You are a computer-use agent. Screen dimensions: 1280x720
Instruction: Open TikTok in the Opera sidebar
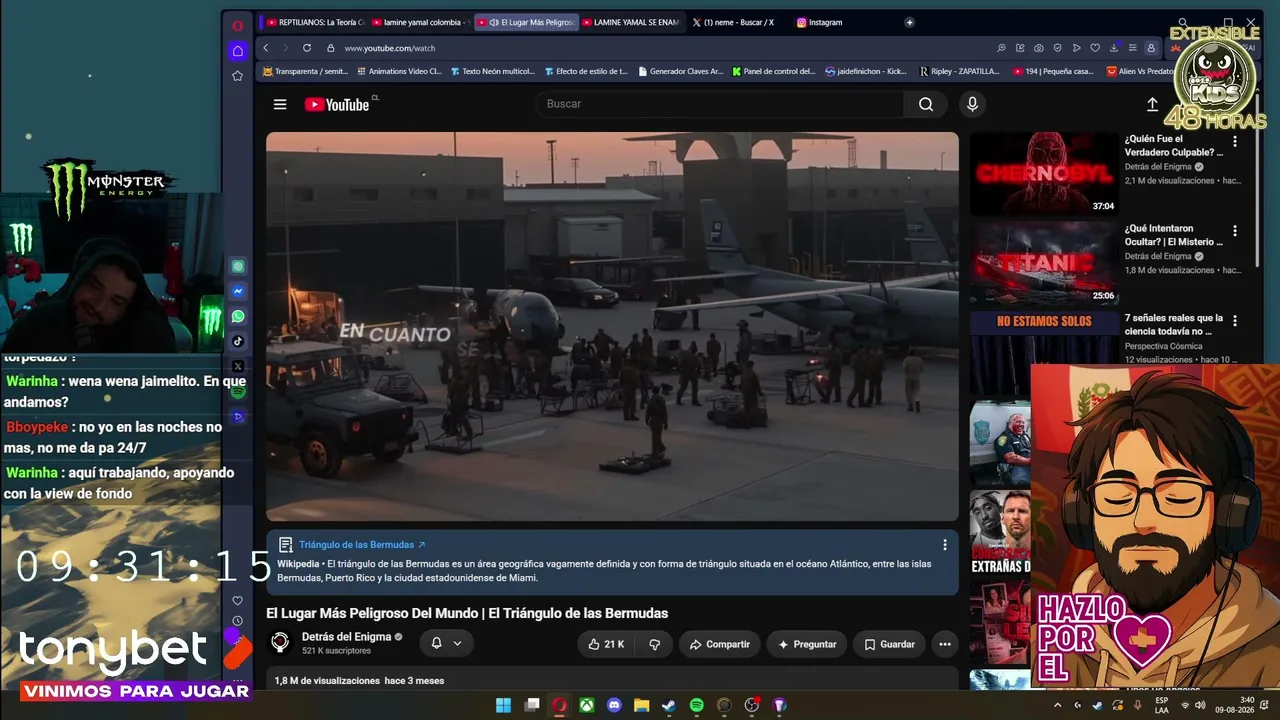(238, 341)
